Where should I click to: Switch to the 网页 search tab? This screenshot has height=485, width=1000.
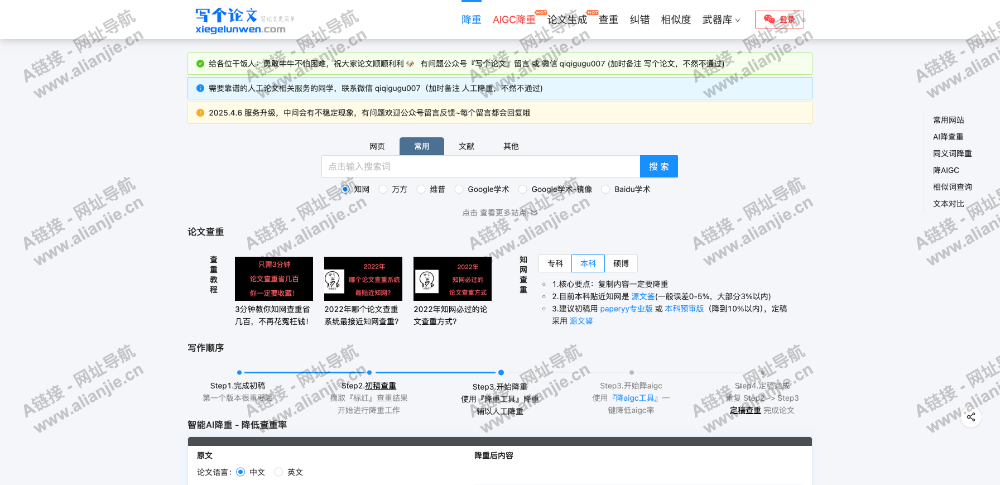coord(378,146)
